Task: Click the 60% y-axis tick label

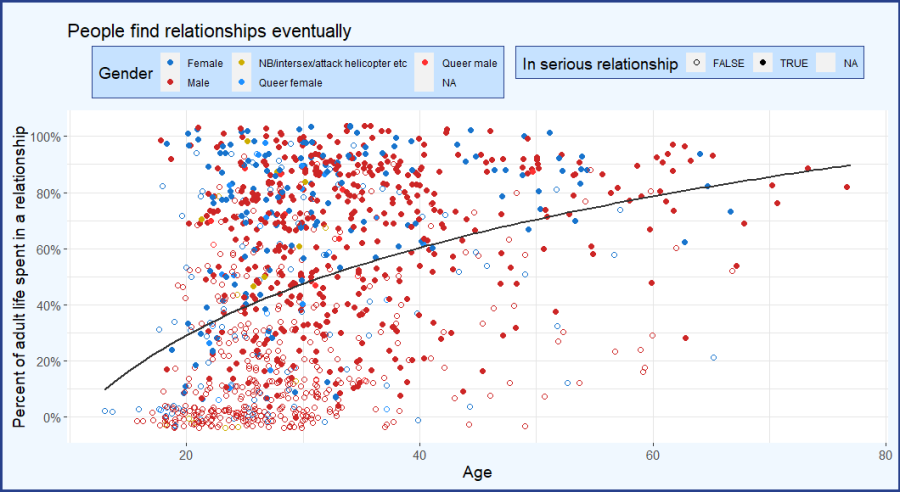Action: [52, 249]
